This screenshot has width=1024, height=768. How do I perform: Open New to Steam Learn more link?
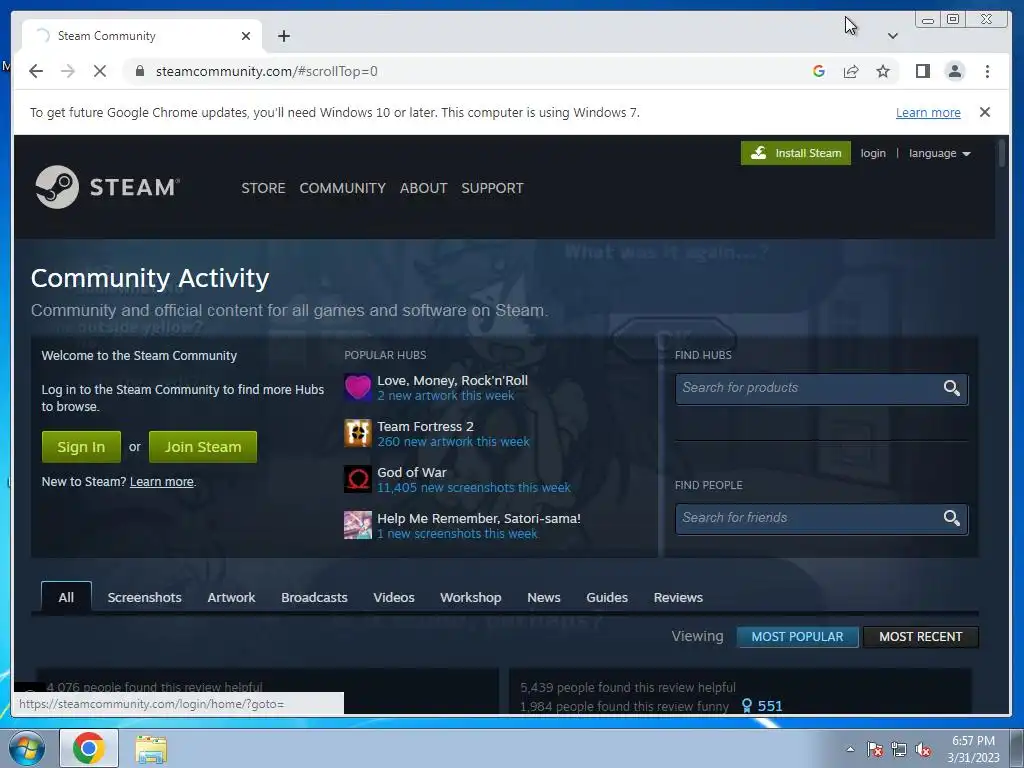click(161, 482)
